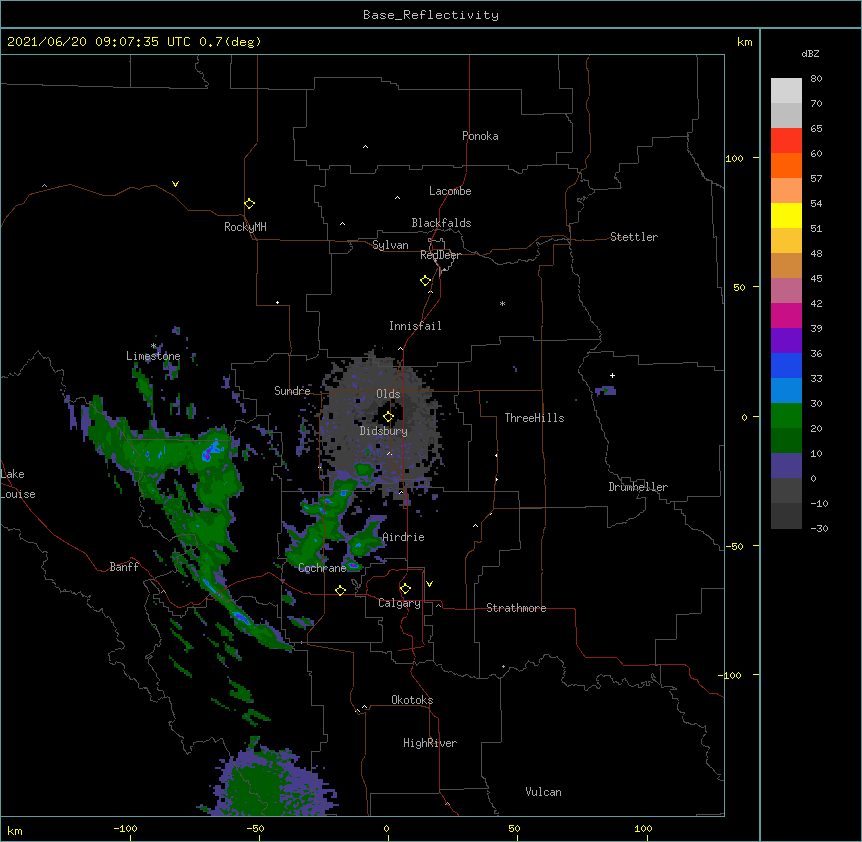Click the HighRiver town label
862x842 pixels.
430,743
